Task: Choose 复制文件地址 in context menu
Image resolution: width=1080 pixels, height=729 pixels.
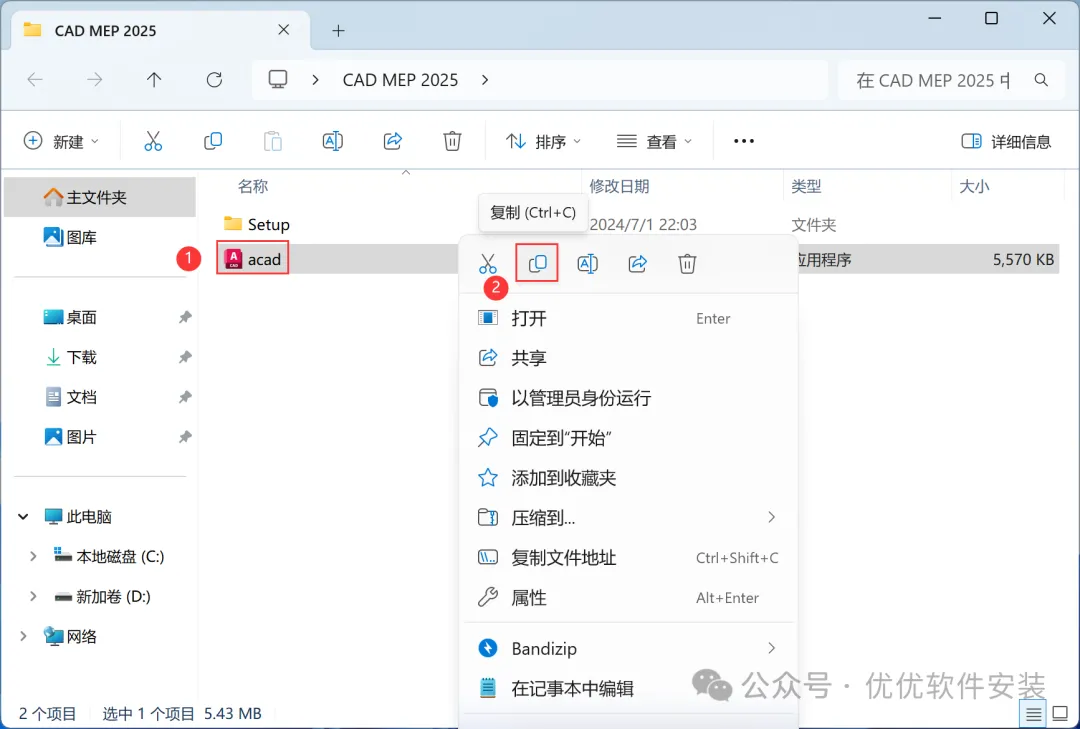Action: point(628,557)
